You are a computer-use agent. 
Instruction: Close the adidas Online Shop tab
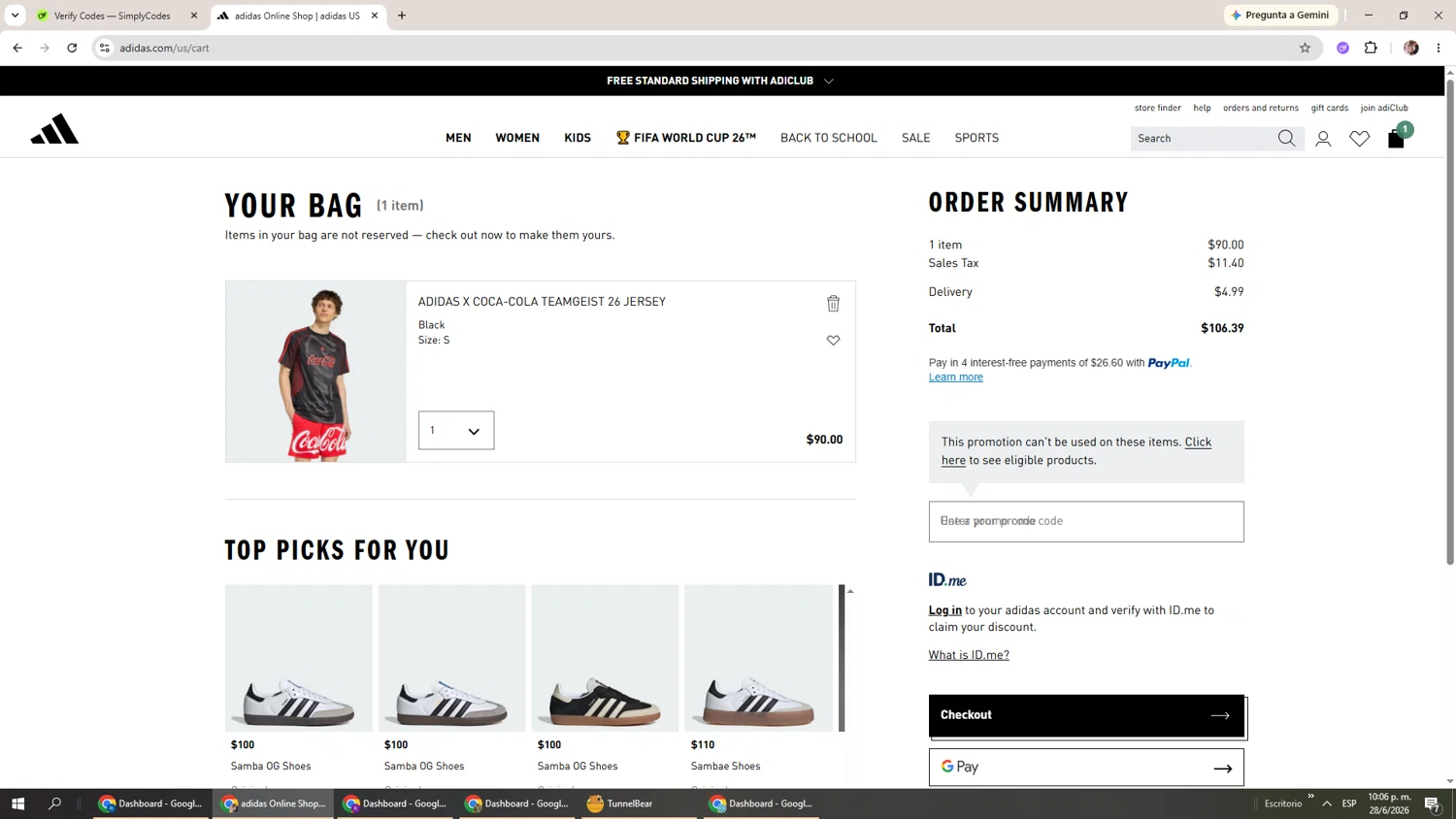click(x=375, y=16)
